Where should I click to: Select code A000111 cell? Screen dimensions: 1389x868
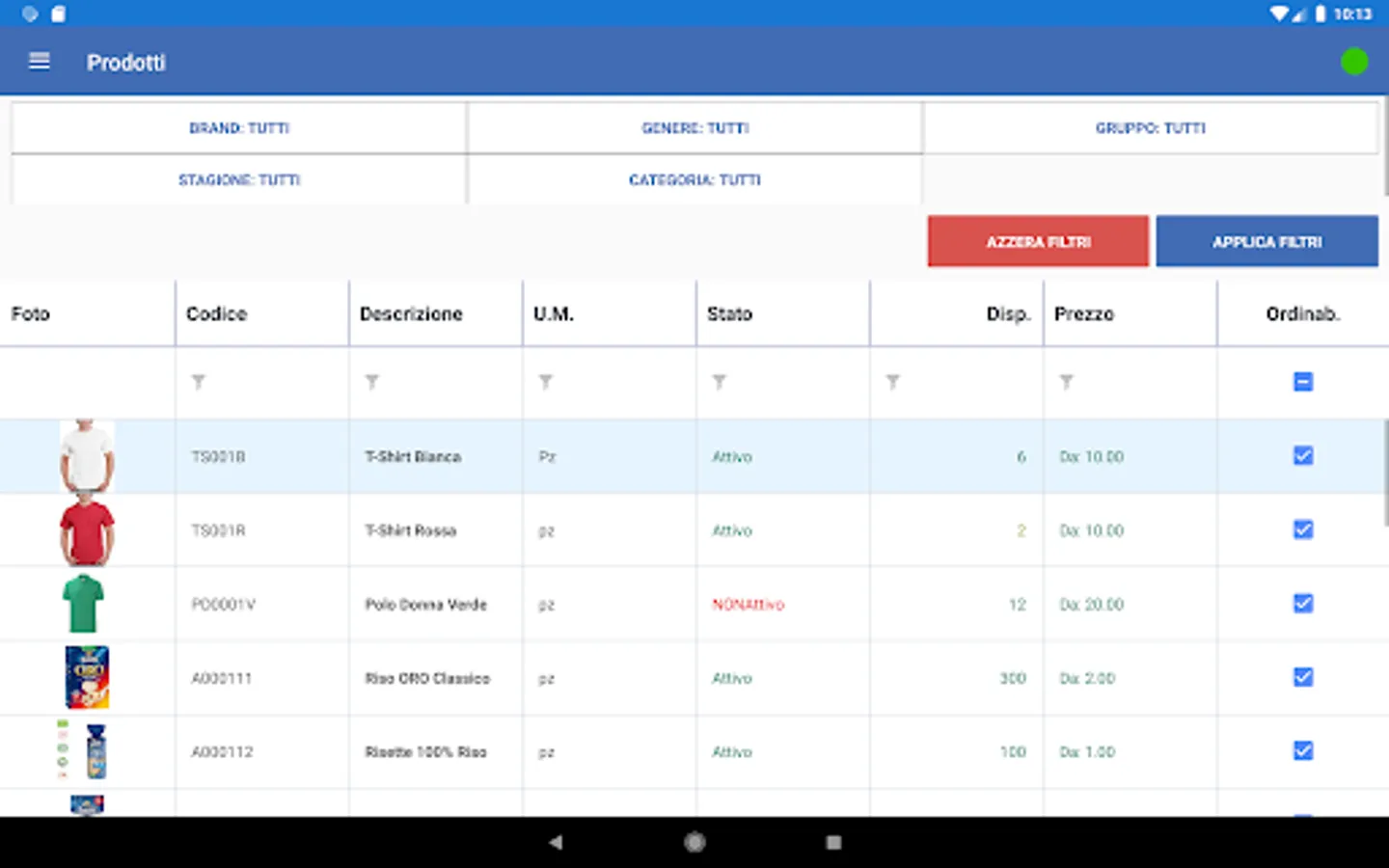[262, 678]
